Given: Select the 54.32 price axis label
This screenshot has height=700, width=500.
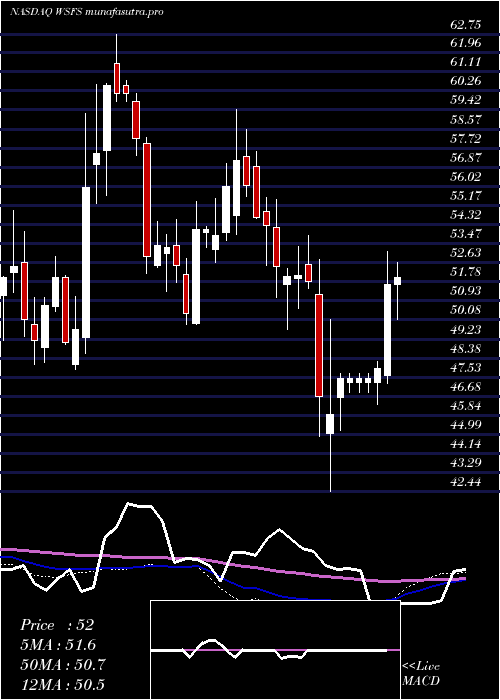Looking at the screenshot, I should tap(466, 215).
